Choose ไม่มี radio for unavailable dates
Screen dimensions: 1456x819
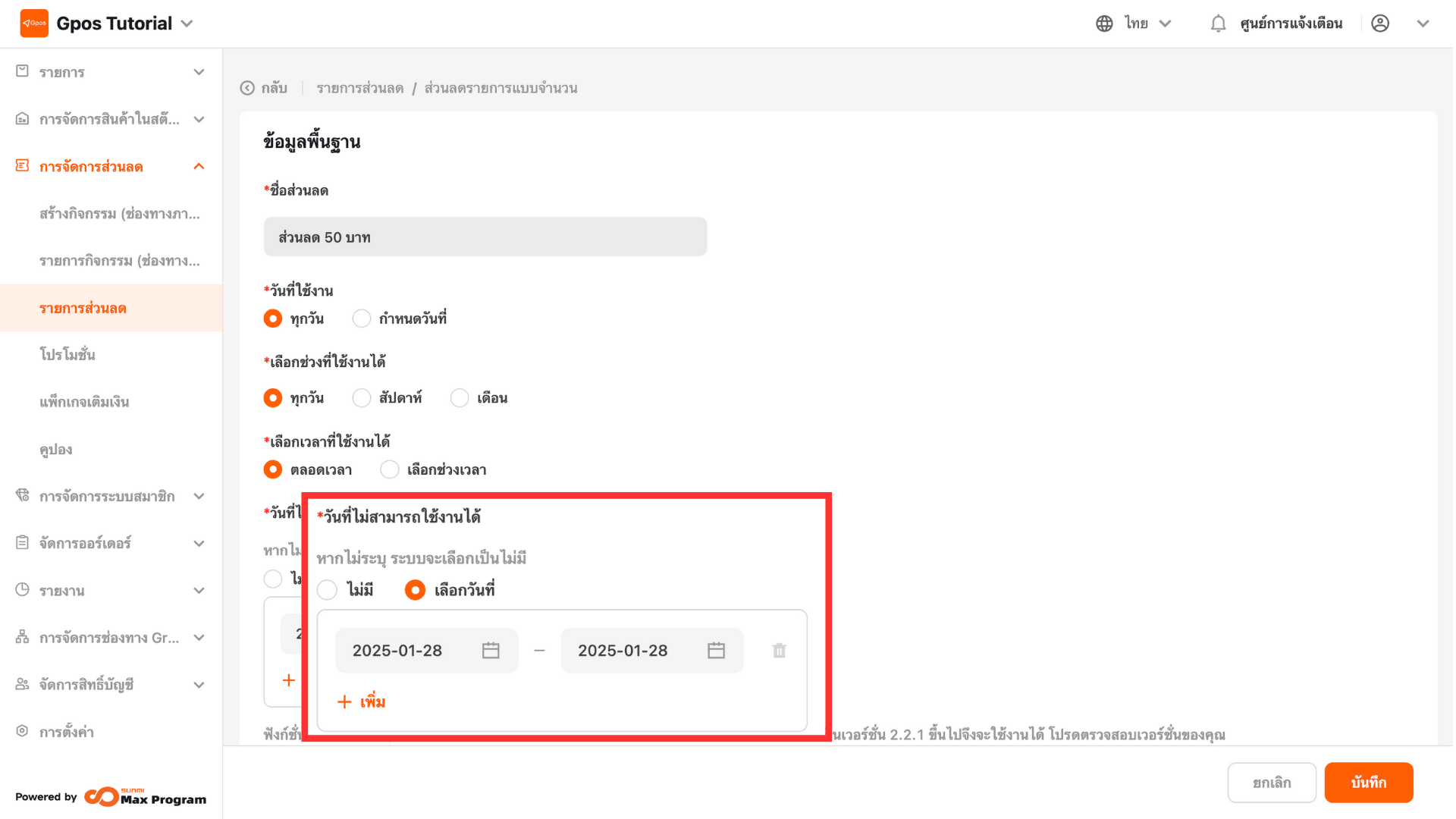tap(328, 590)
